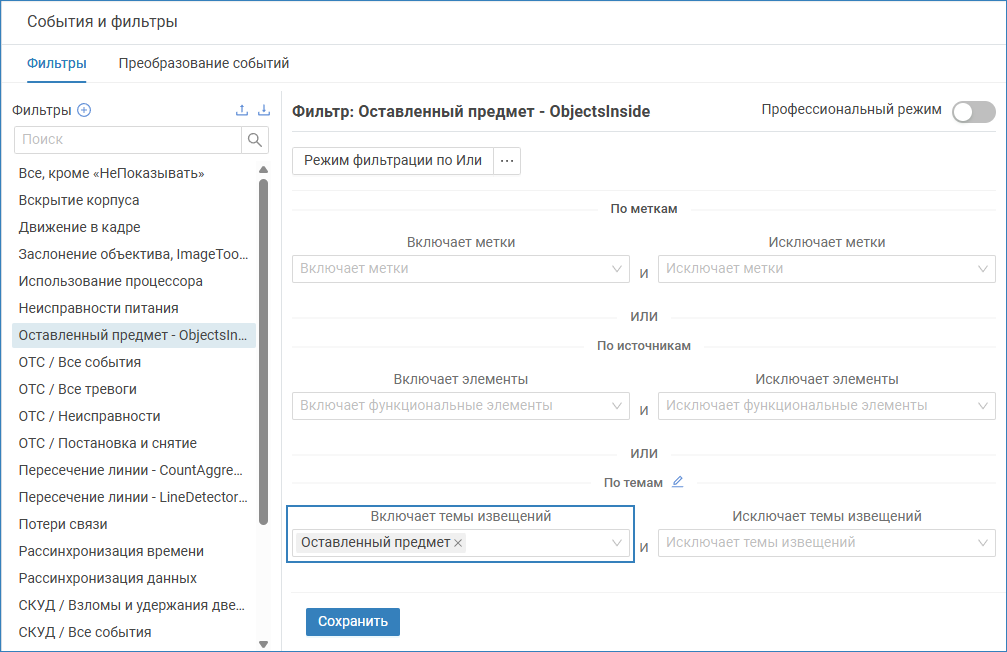Toggle Профессиональный режим switch

click(x=973, y=112)
